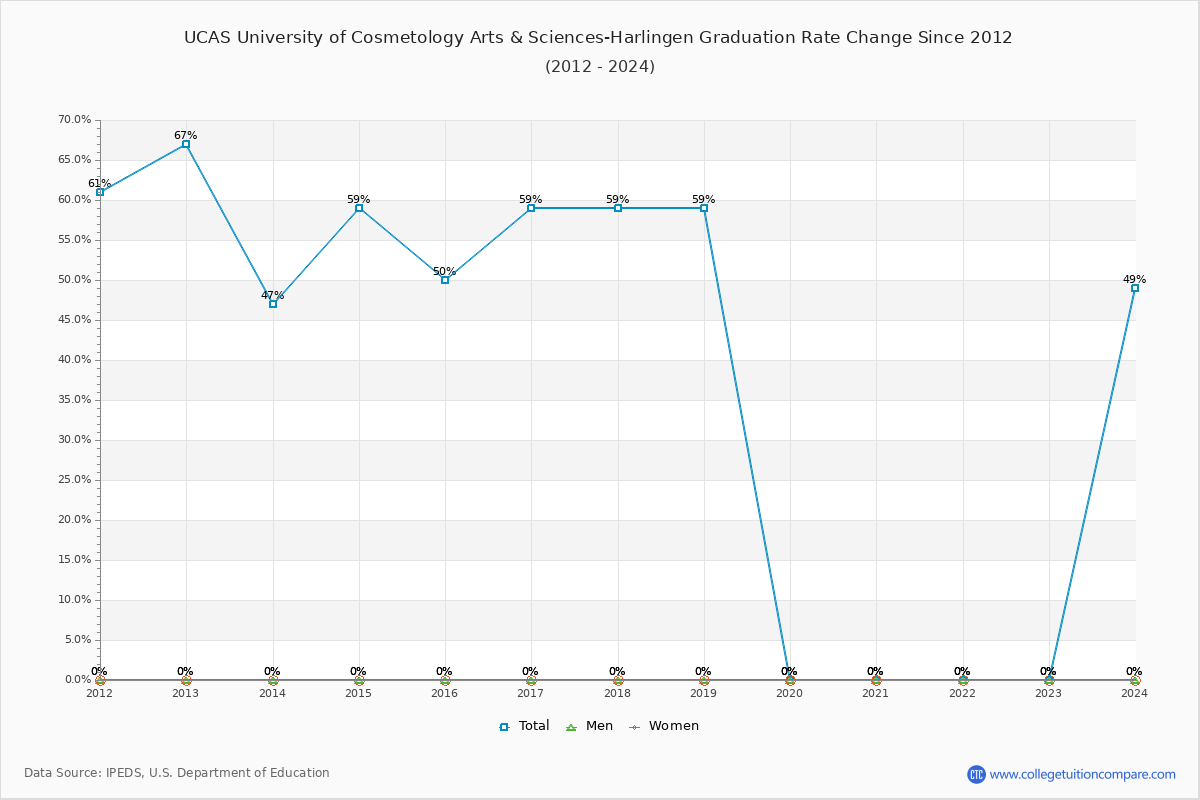
Task: Click the 5.0% y-axis label
Action: click(77, 640)
